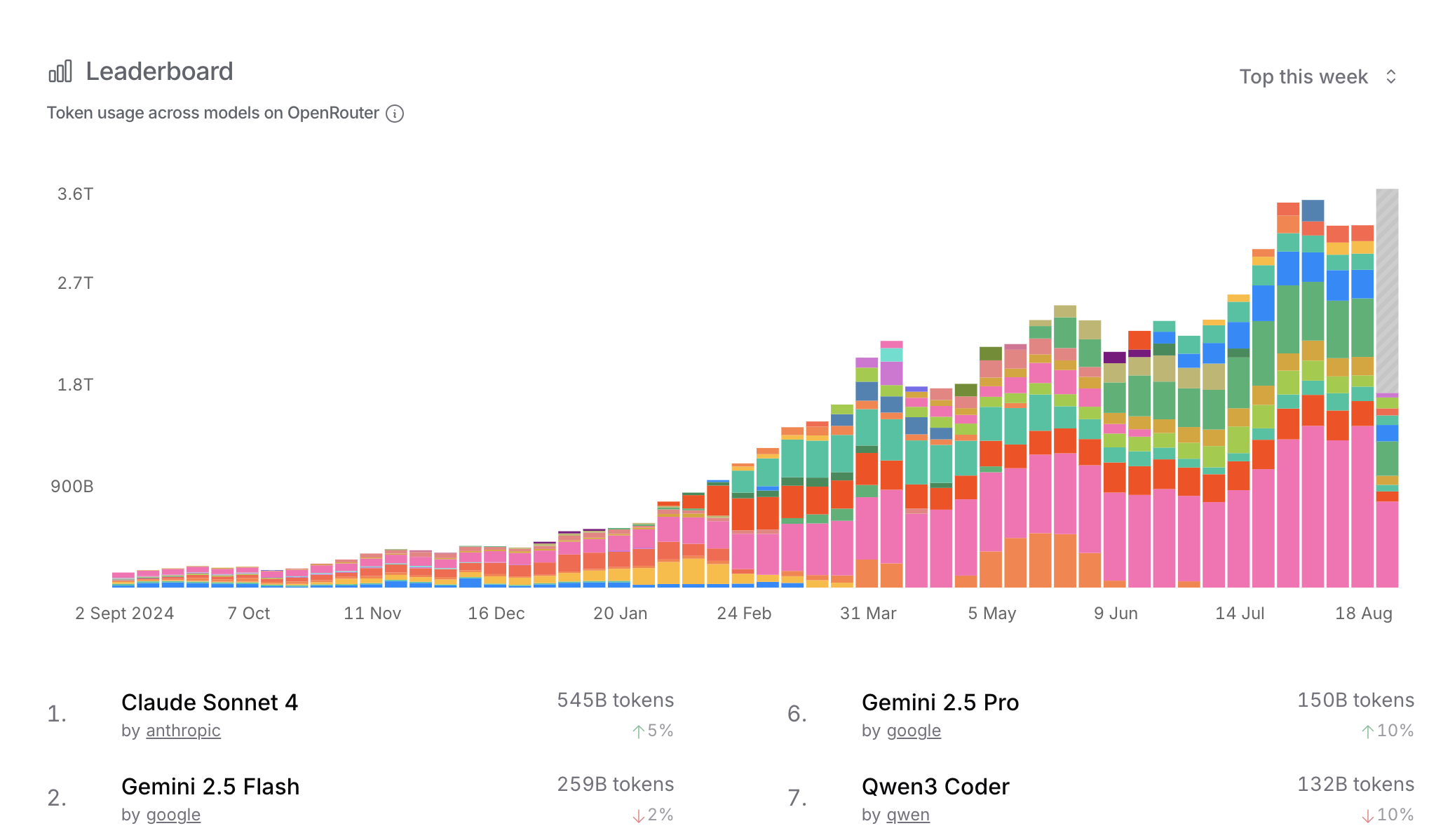This screenshot has width=1429, height=840.
Task: Click the green up arrow next to 5%
Action: (638, 731)
